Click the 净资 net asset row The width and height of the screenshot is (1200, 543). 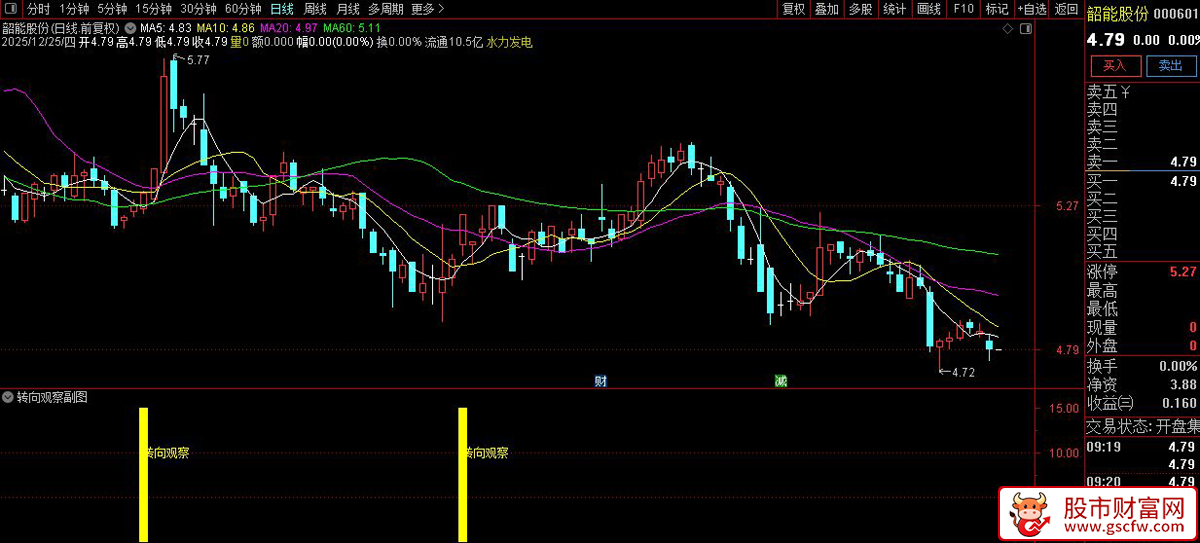(1142, 385)
